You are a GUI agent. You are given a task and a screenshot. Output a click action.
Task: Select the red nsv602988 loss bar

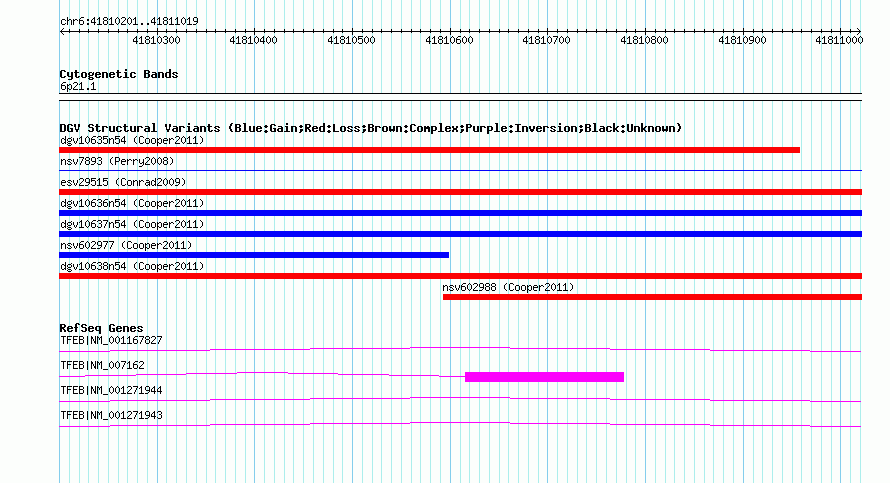tap(652, 297)
